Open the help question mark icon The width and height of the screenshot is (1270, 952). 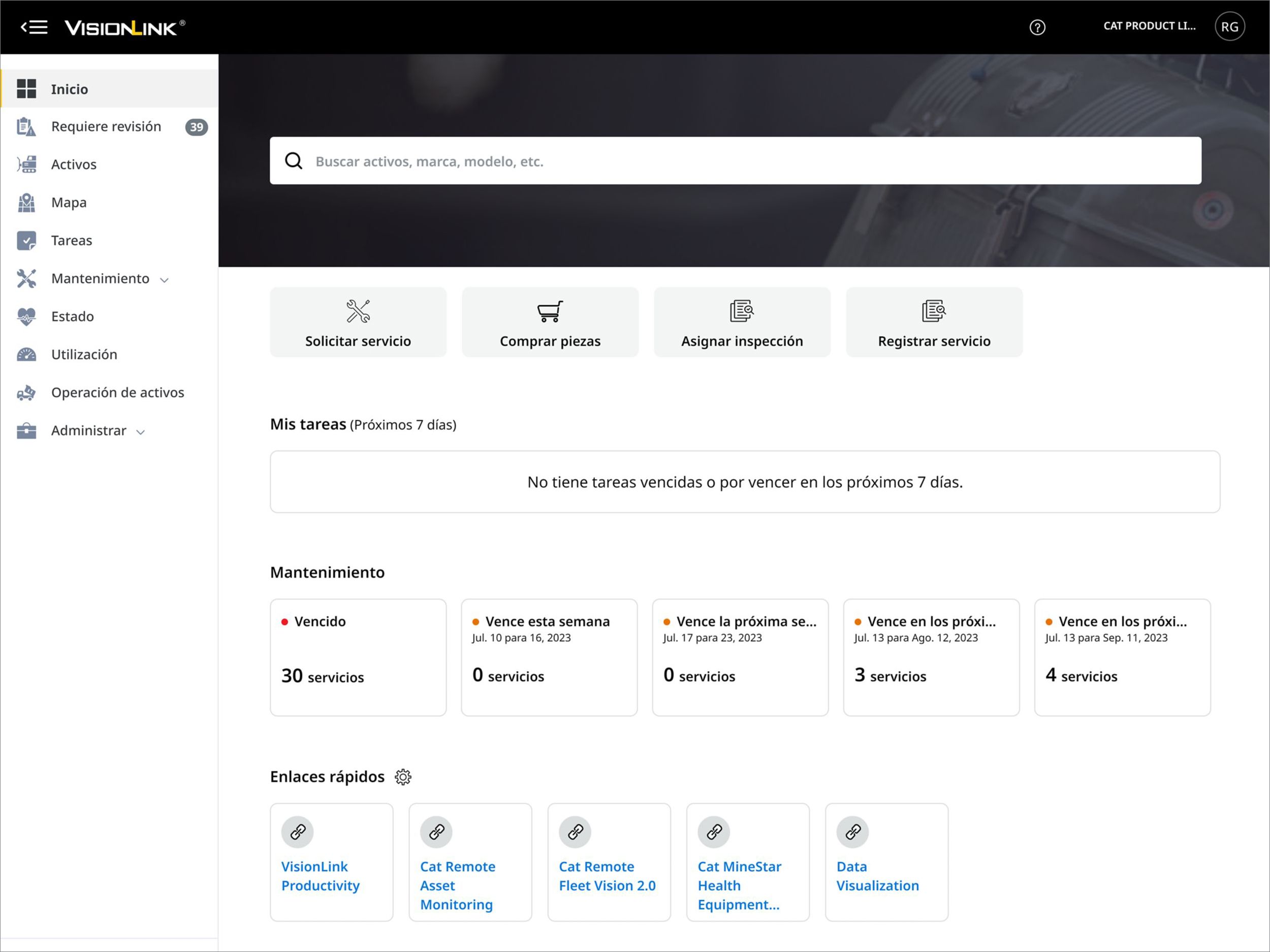pyautogui.click(x=1037, y=27)
